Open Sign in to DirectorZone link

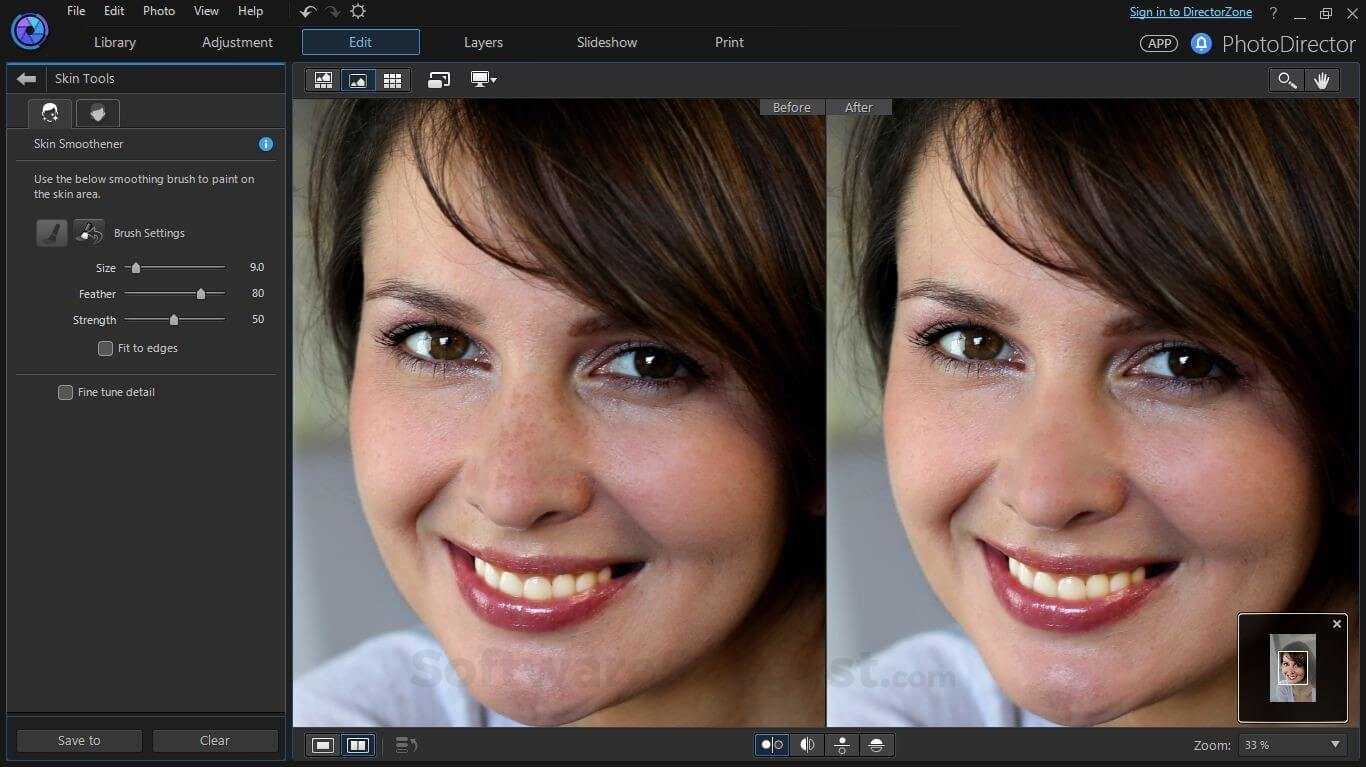coord(1190,11)
